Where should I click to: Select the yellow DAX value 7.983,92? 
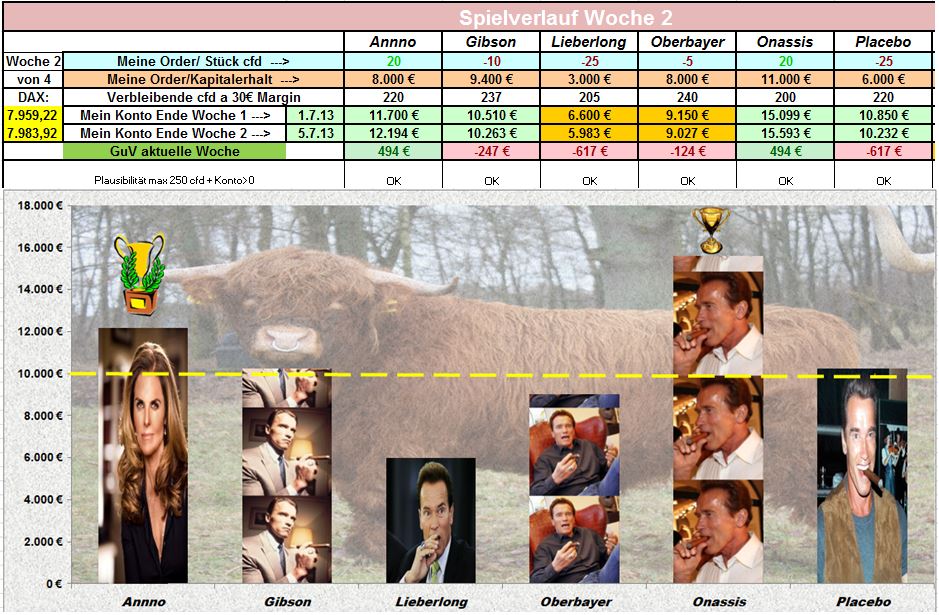tap(33, 133)
